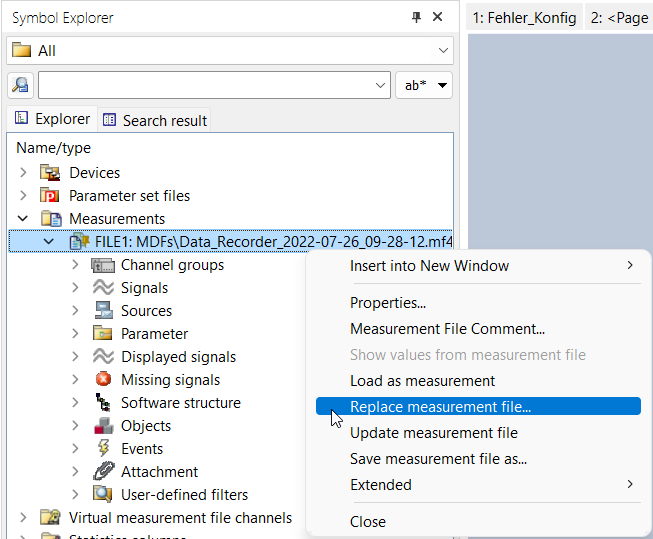Close the Symbol Explorer panel
Viewport: 653px width, 539px height.
(437, 17)
